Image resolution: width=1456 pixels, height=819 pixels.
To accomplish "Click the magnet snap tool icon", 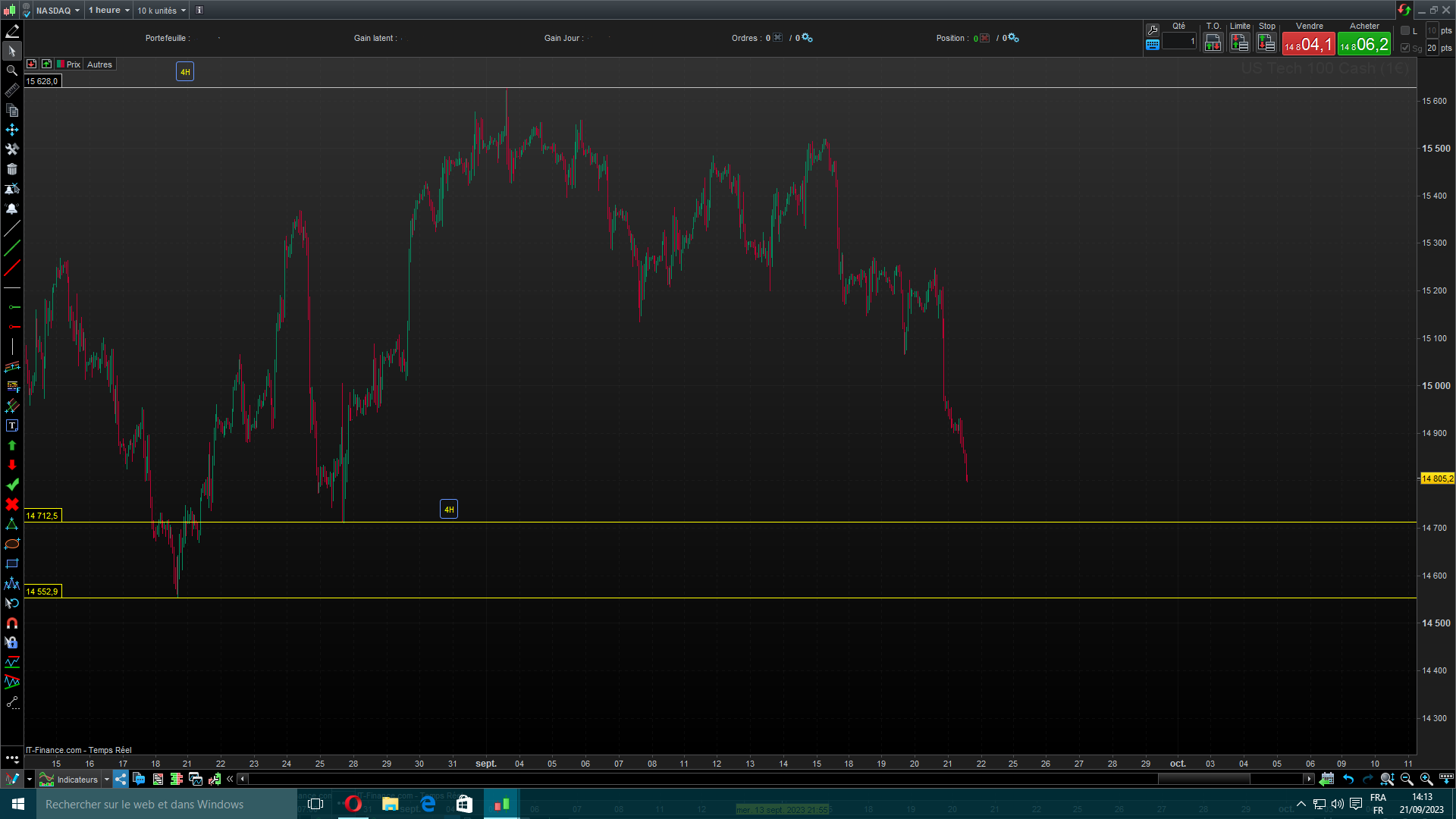I will [11, 623].
